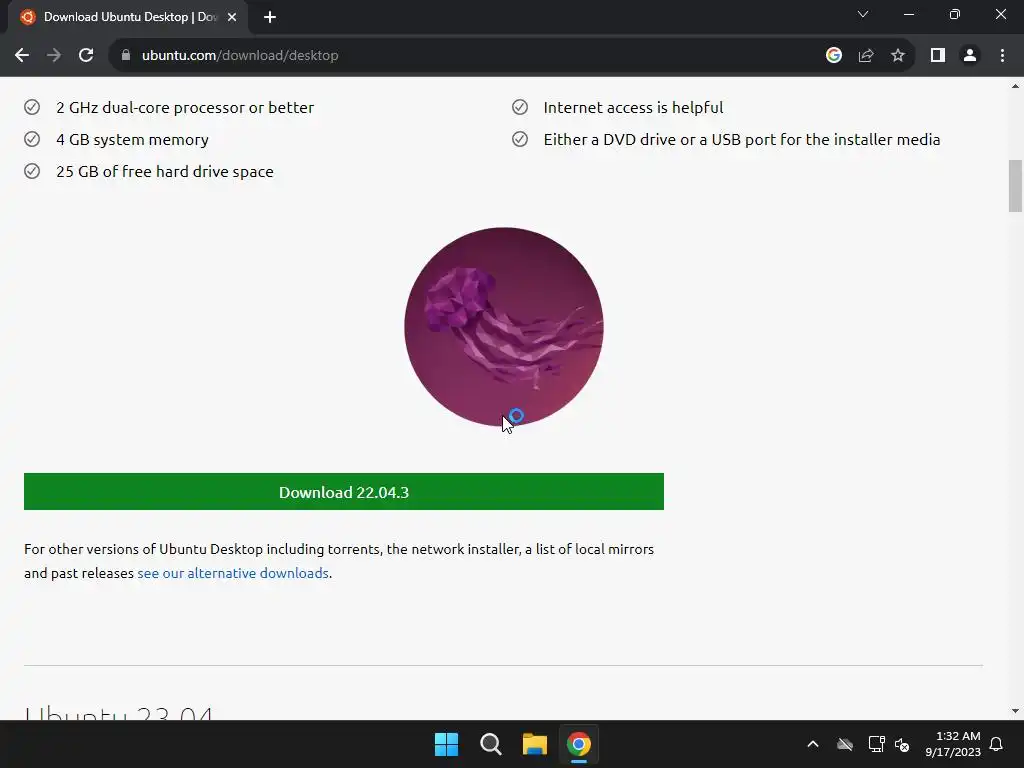Reload the Ubuntu download page
This screenshot has width=1024, height=768.
click(86, 56)
